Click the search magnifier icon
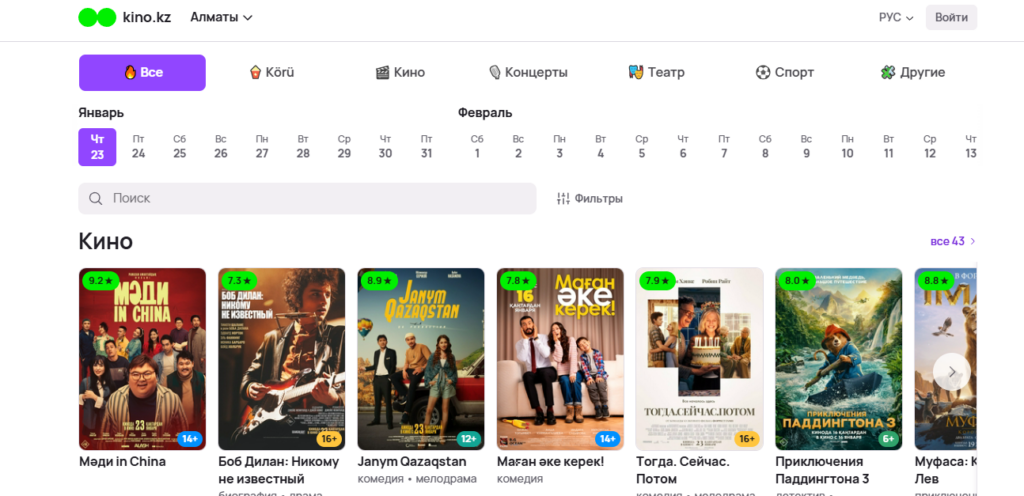Screen dimensions: 1024x496 pos(95,198)
